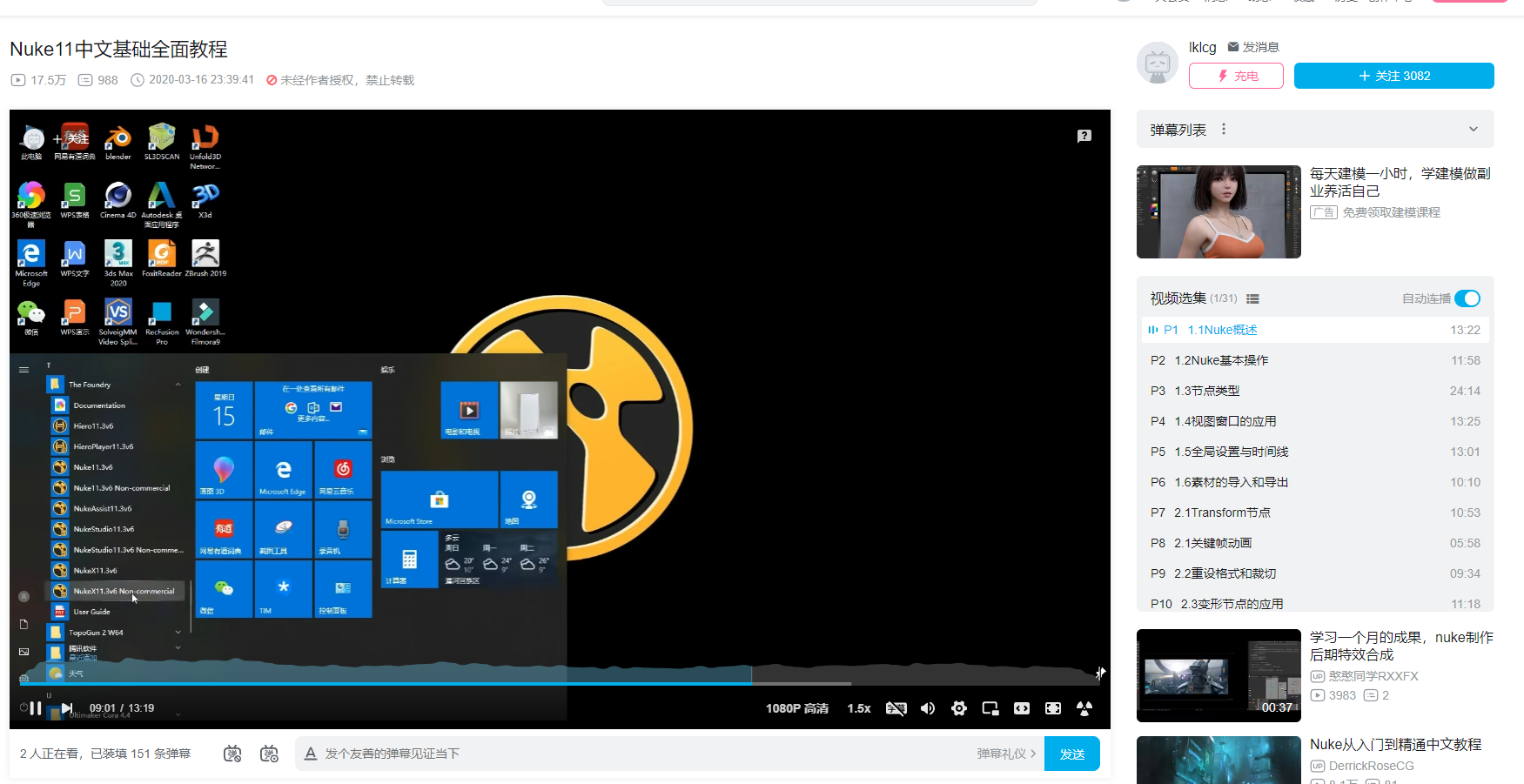Open the lklcg username link
1524x784 pixels.
point(1203,47)
